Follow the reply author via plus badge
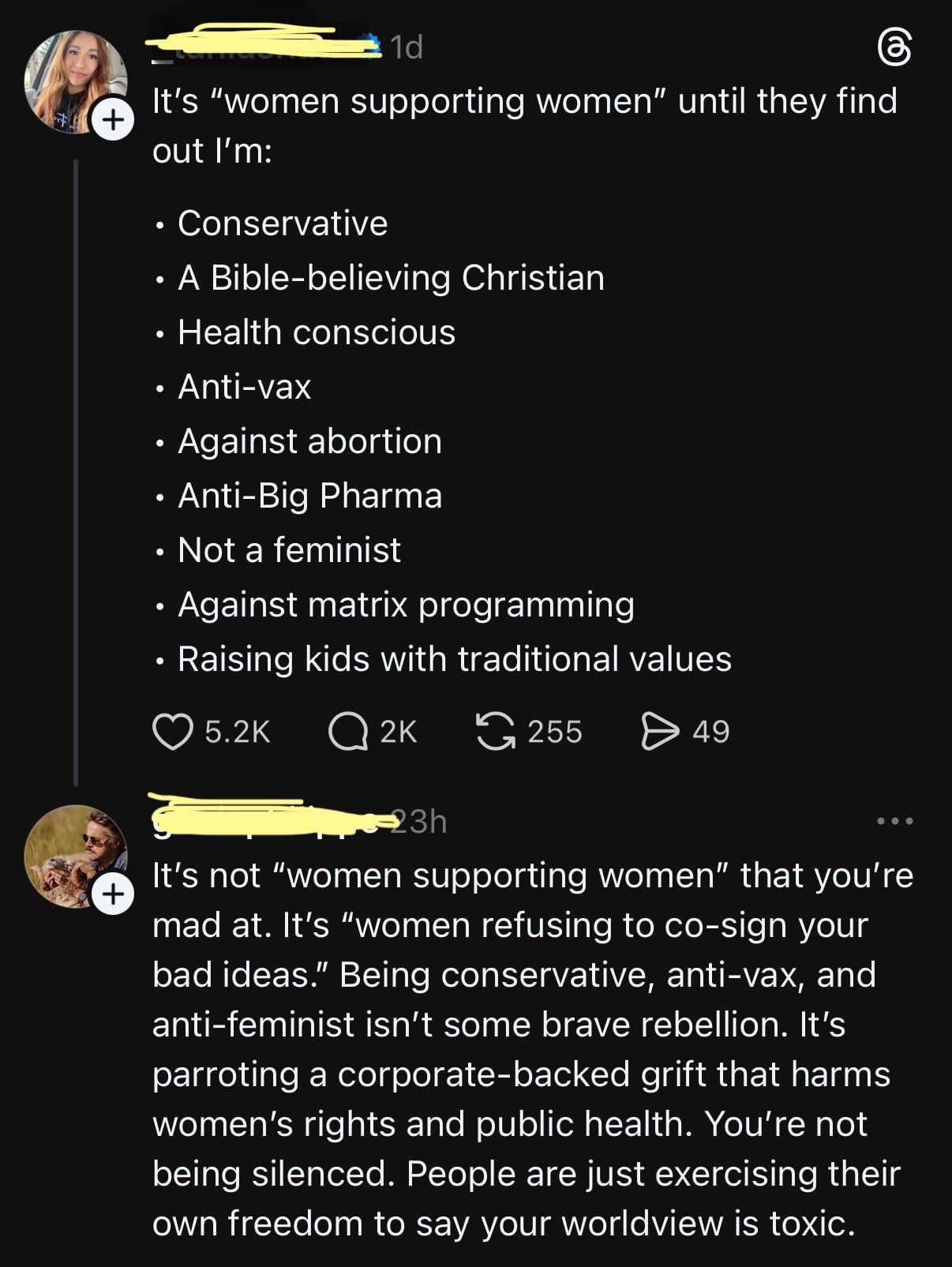 coord(114,894)
